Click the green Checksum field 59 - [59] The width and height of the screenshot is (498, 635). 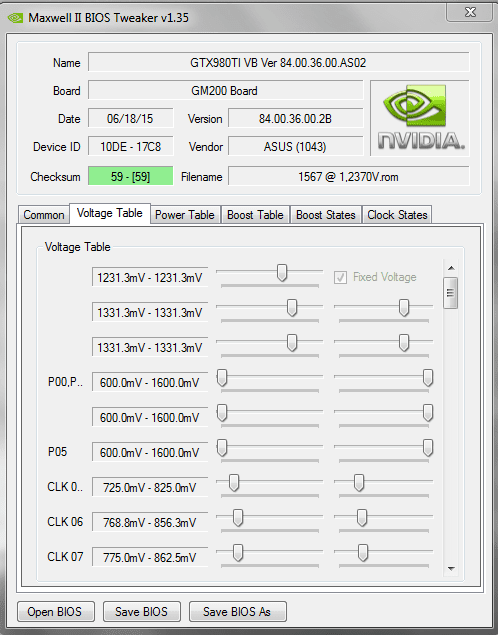coord(130,176)
